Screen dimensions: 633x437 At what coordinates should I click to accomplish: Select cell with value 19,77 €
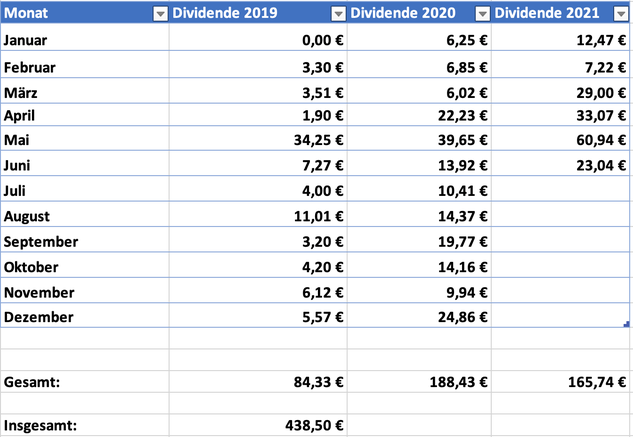[419, 240]
